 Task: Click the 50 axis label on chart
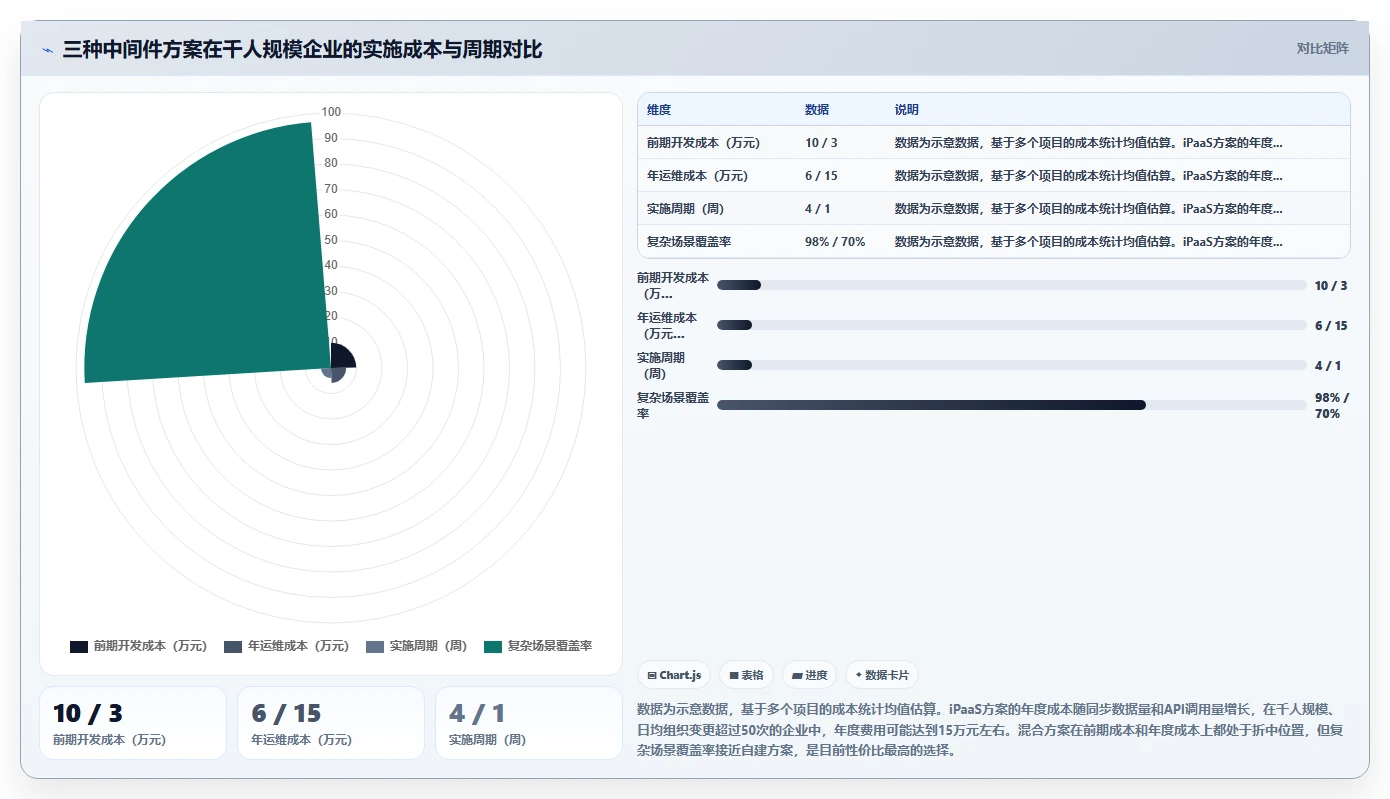[x=331, y=240]
